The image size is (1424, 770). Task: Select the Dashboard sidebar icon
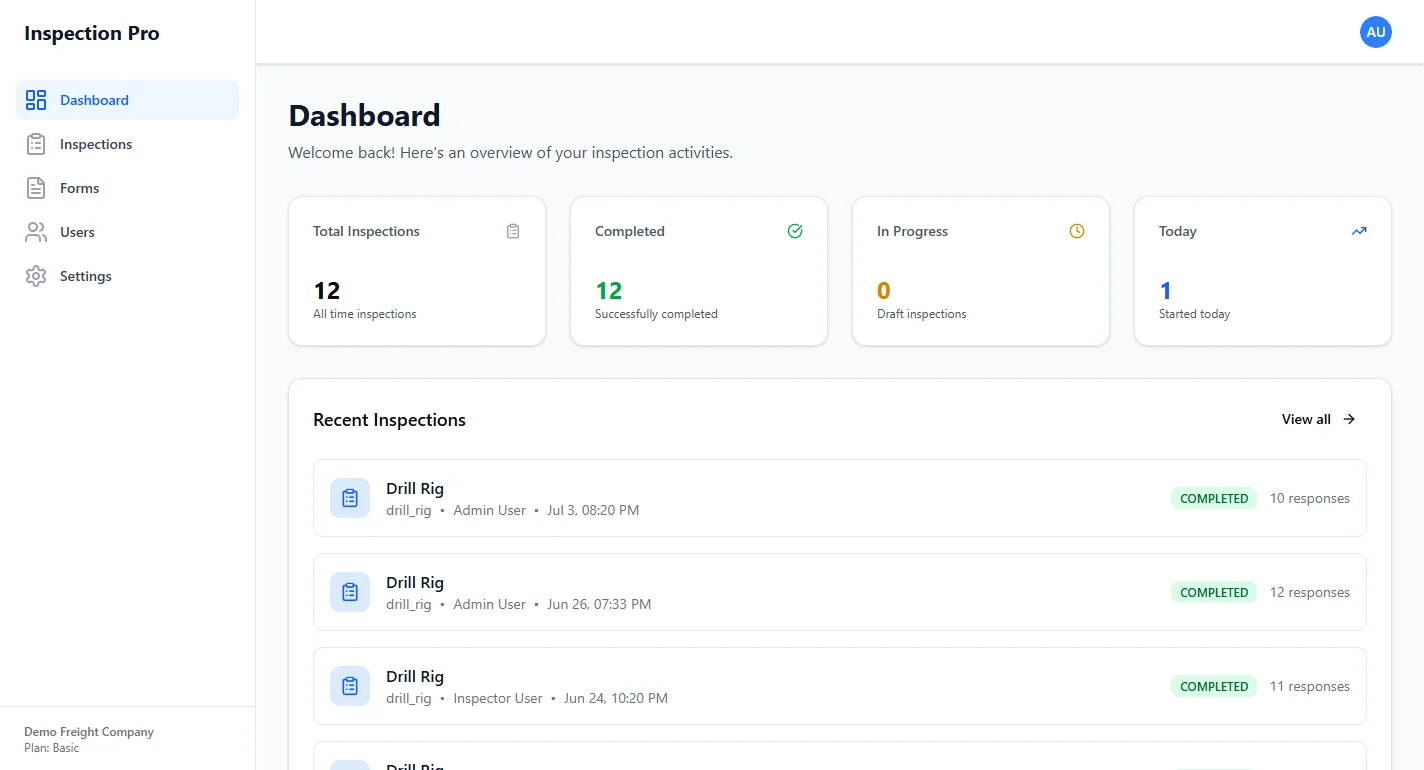coord(36,100)
